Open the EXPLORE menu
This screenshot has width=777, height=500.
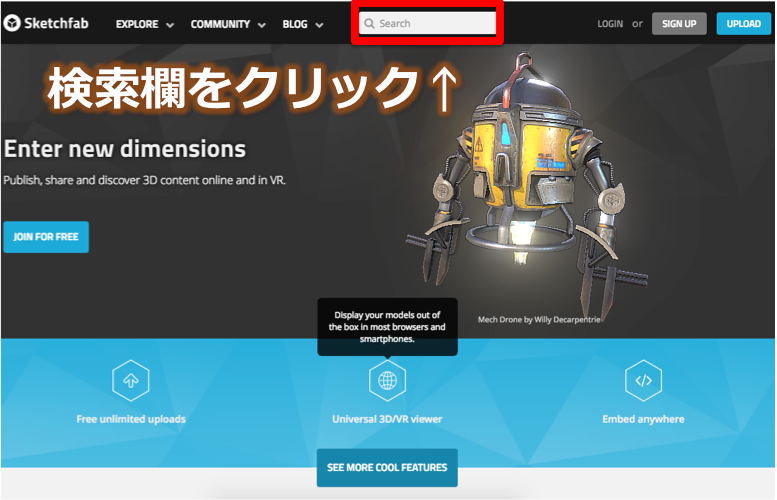point(137,24)
